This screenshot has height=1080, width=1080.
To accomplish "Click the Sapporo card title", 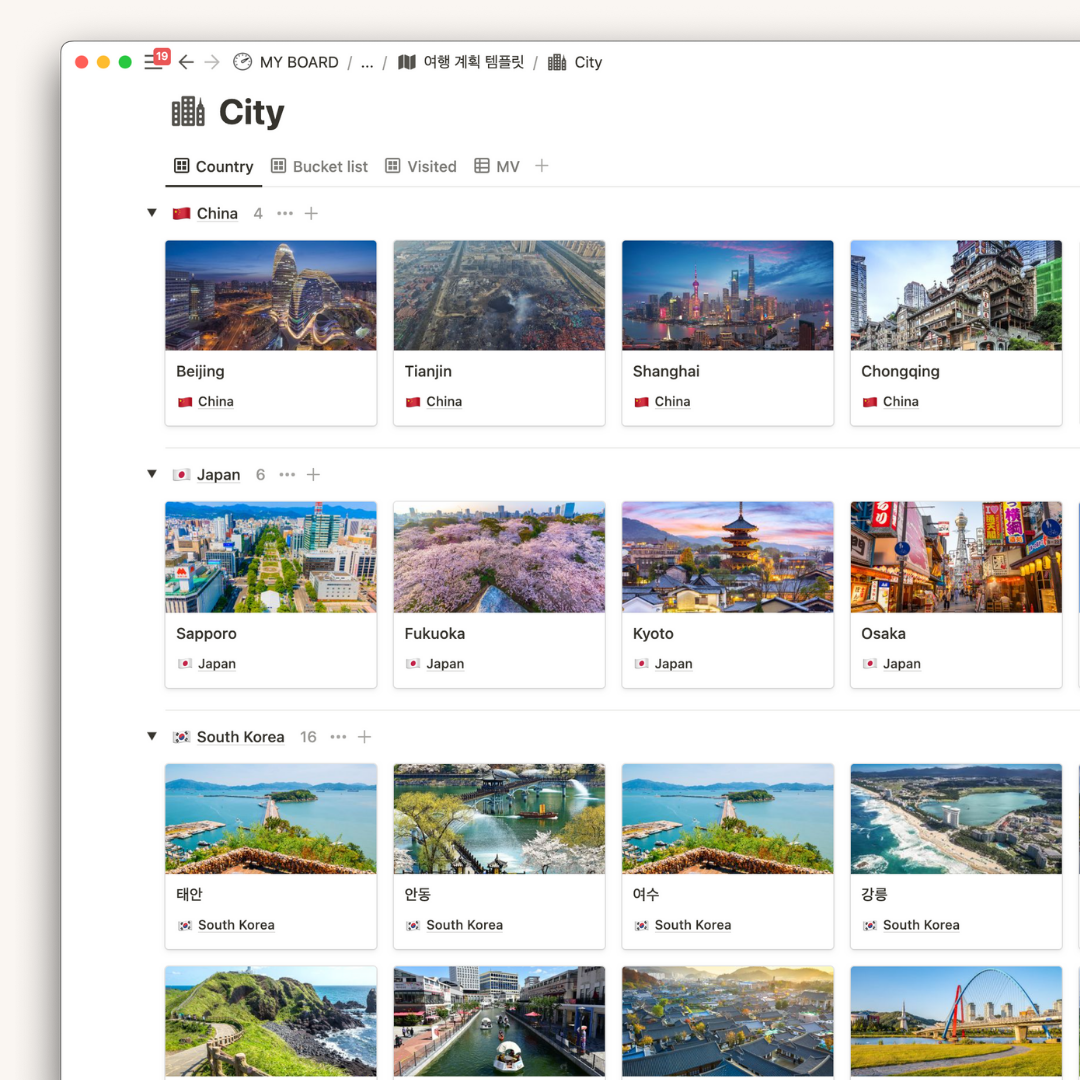I will point(206,634).
